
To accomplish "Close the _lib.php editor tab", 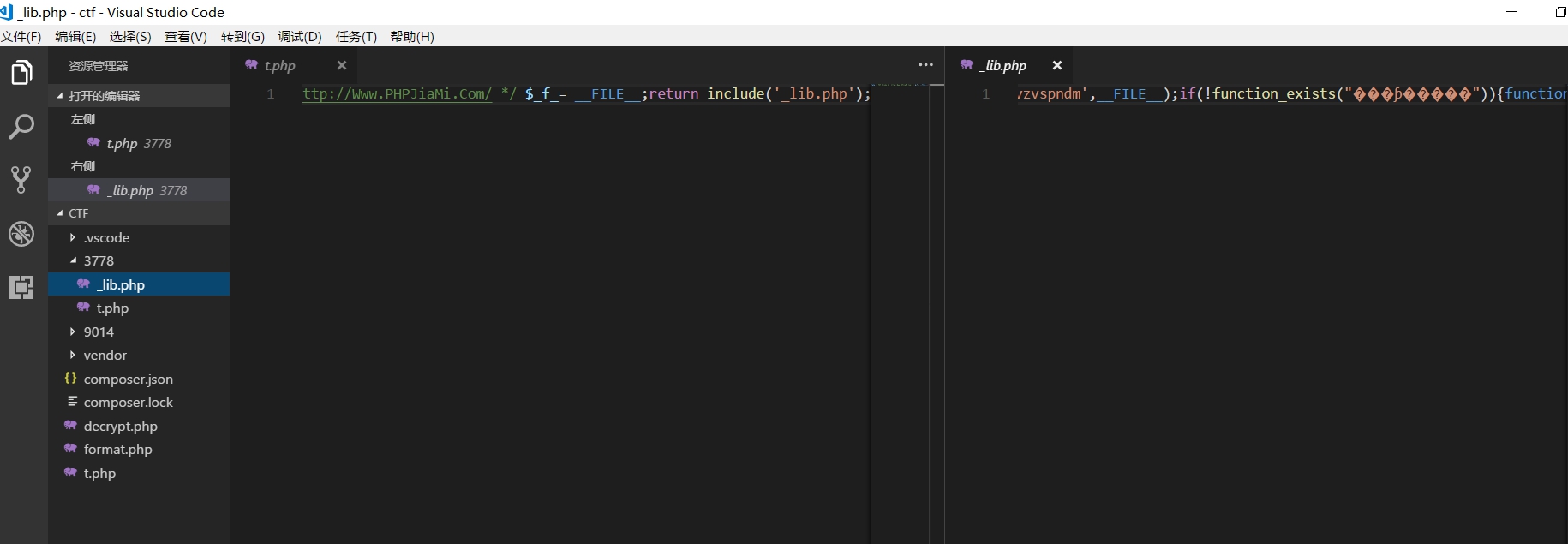I will click(x=1057, y=65).
